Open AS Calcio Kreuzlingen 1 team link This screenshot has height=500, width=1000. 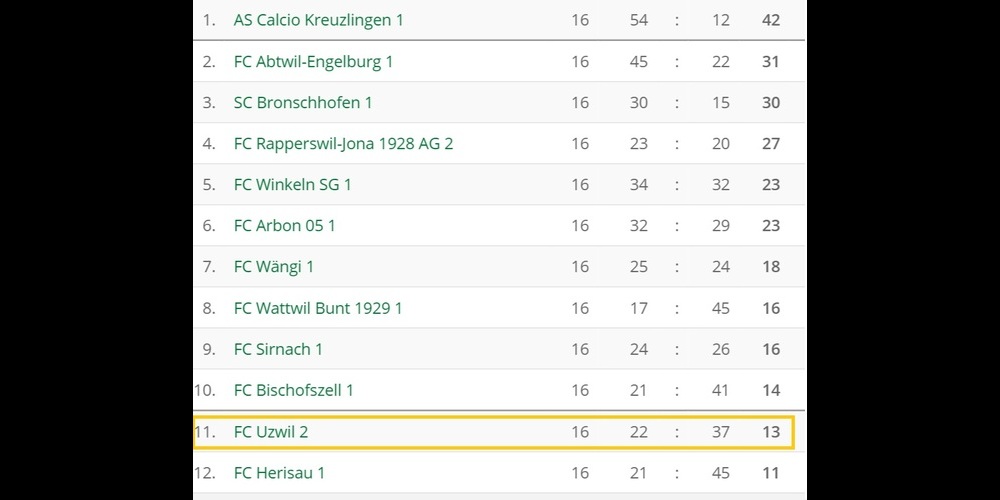[318, 20]
